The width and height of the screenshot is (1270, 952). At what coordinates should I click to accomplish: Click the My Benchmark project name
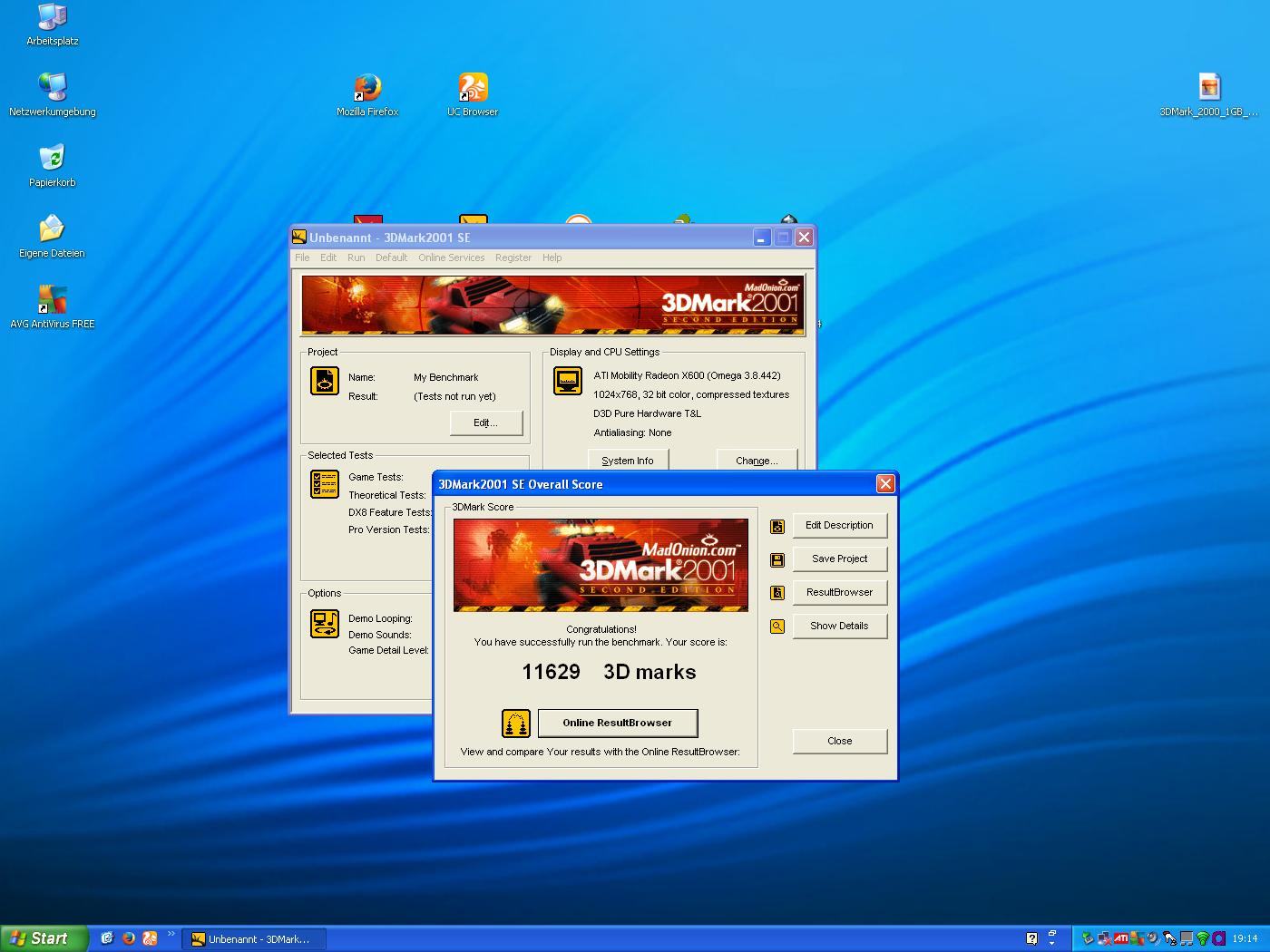[x=445, y=377]
